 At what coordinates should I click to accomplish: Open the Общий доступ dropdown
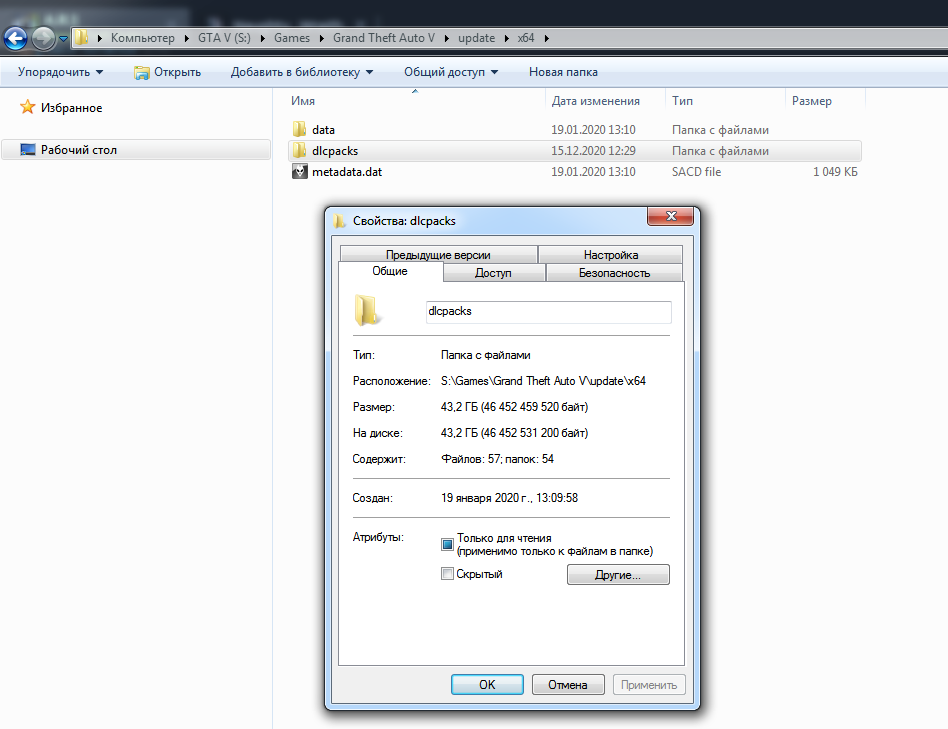pos(451,72)
